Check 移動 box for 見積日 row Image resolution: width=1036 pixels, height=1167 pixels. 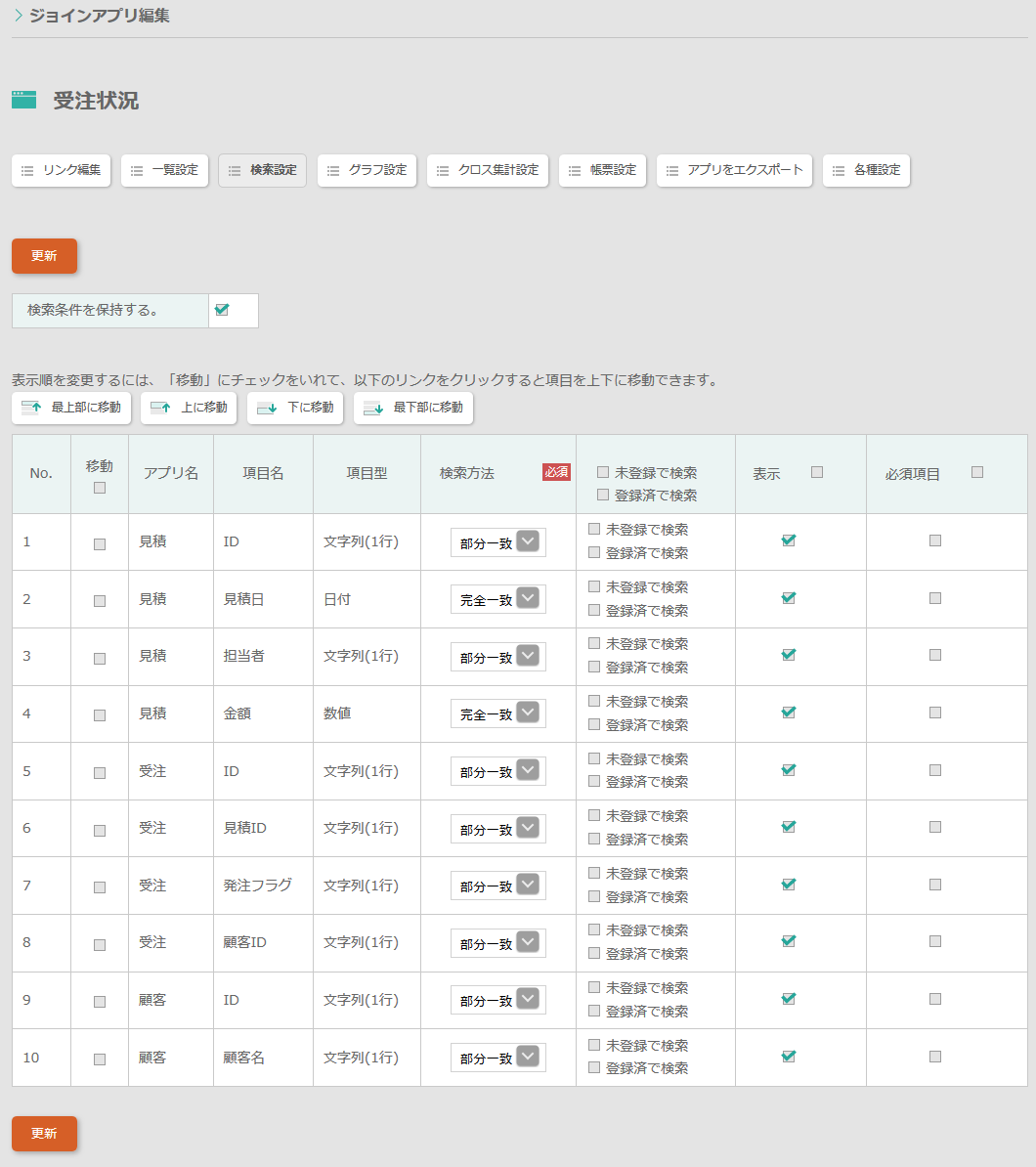100,601
